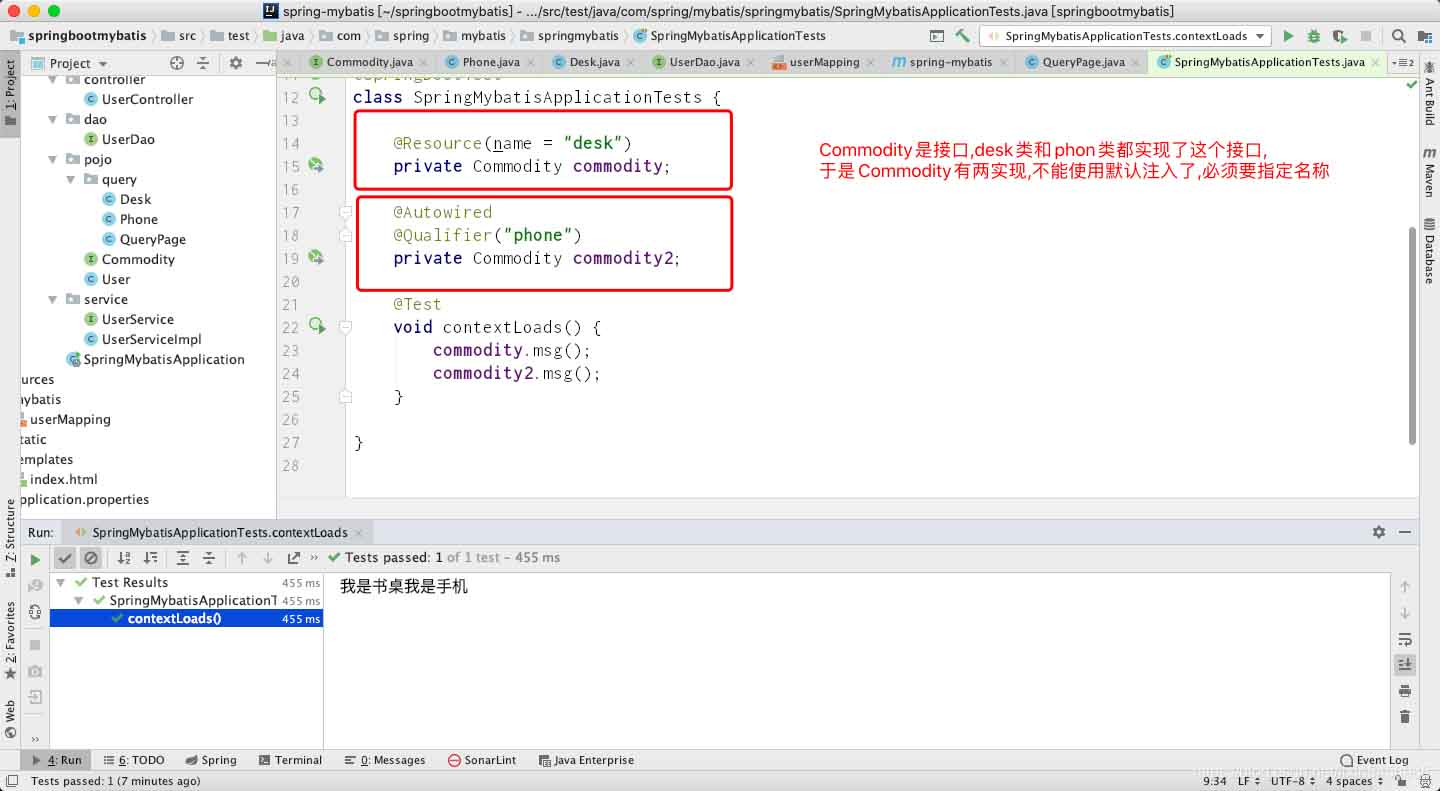The image size is (1440, 791).
Task: Select index.html in the project tree
Action: pyautogui.click(x=63, y=479)
